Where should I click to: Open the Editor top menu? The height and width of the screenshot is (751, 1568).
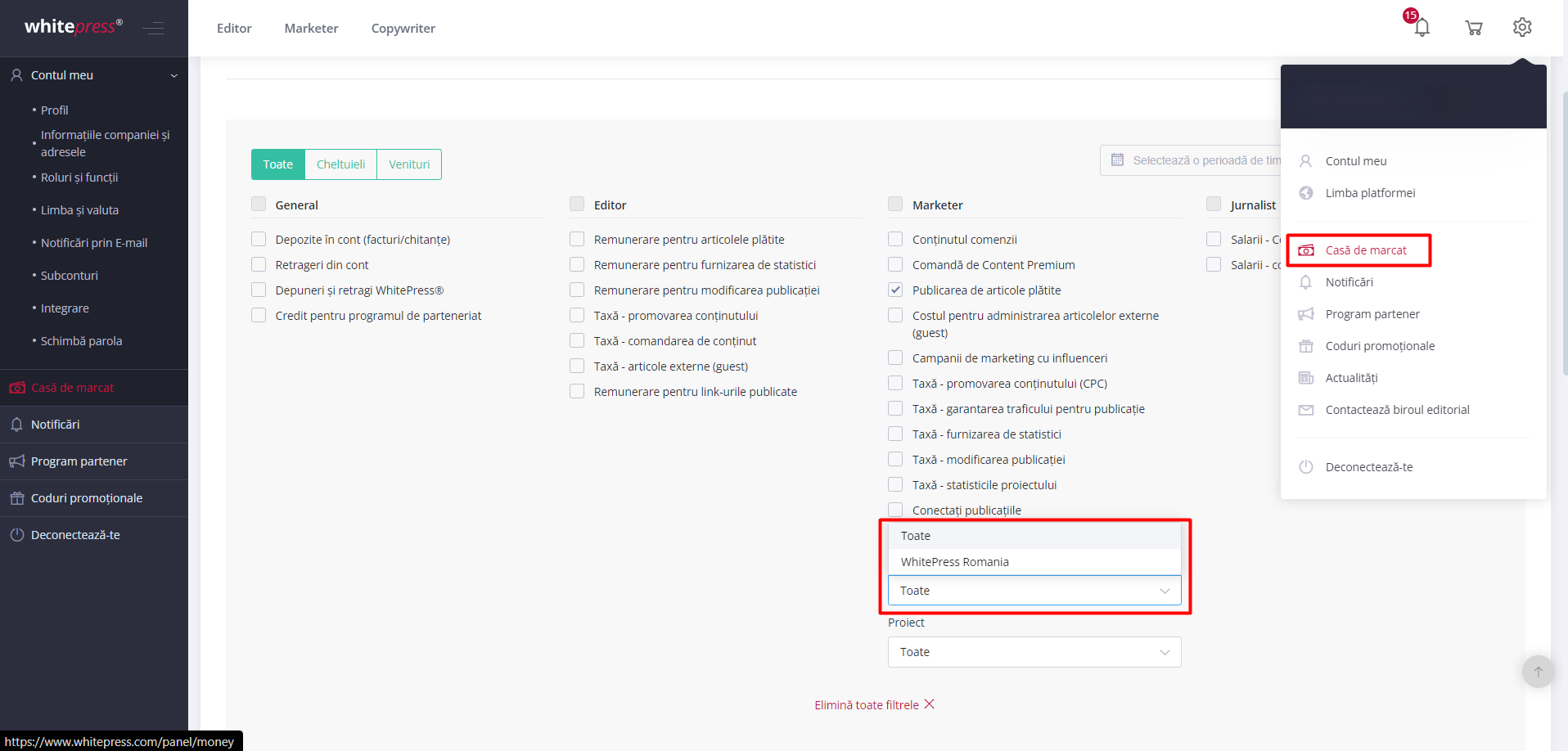[234, 29]
